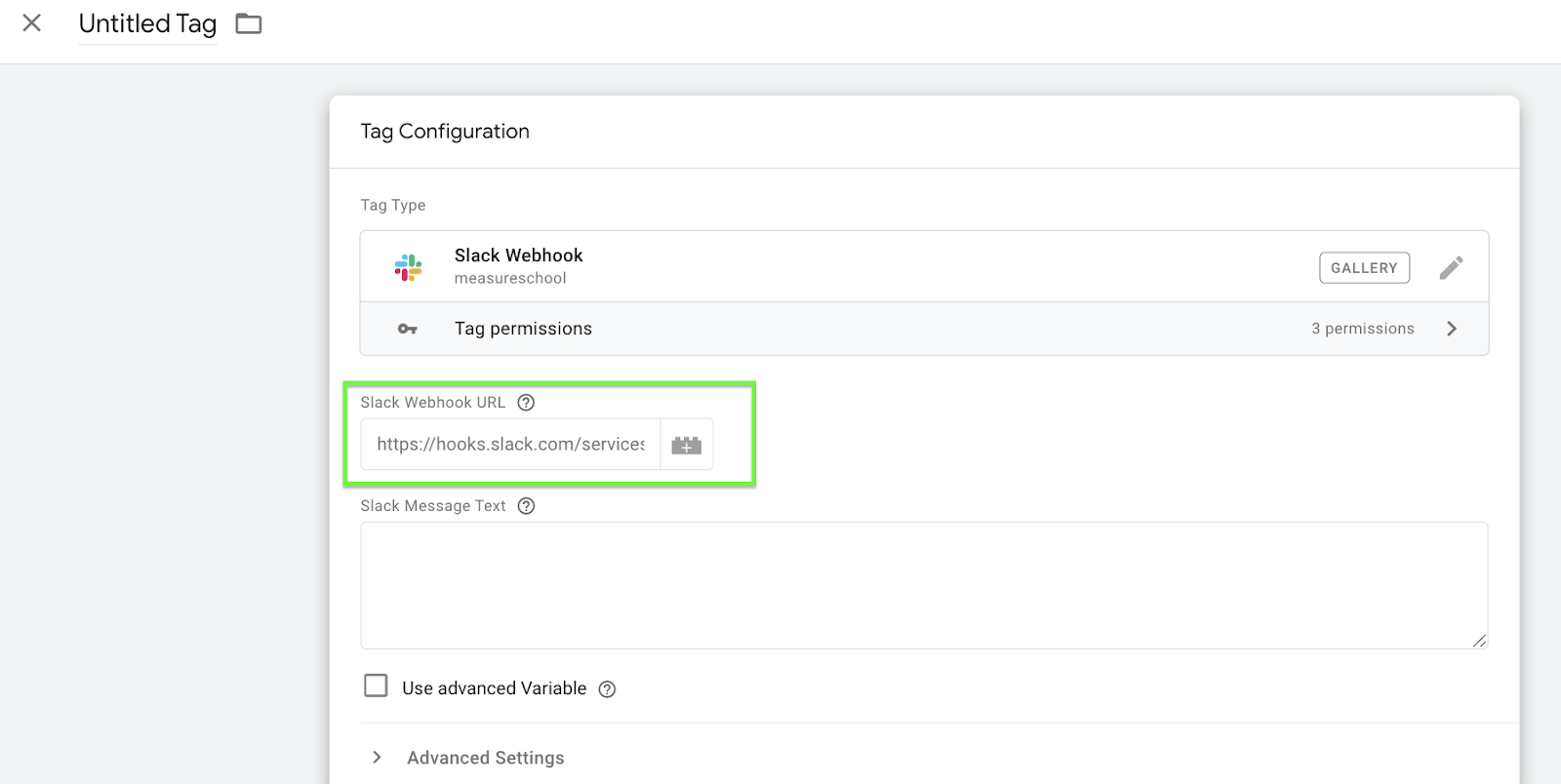
Task: Click the Slack logo in Tag Type
Action: [409, 267]
